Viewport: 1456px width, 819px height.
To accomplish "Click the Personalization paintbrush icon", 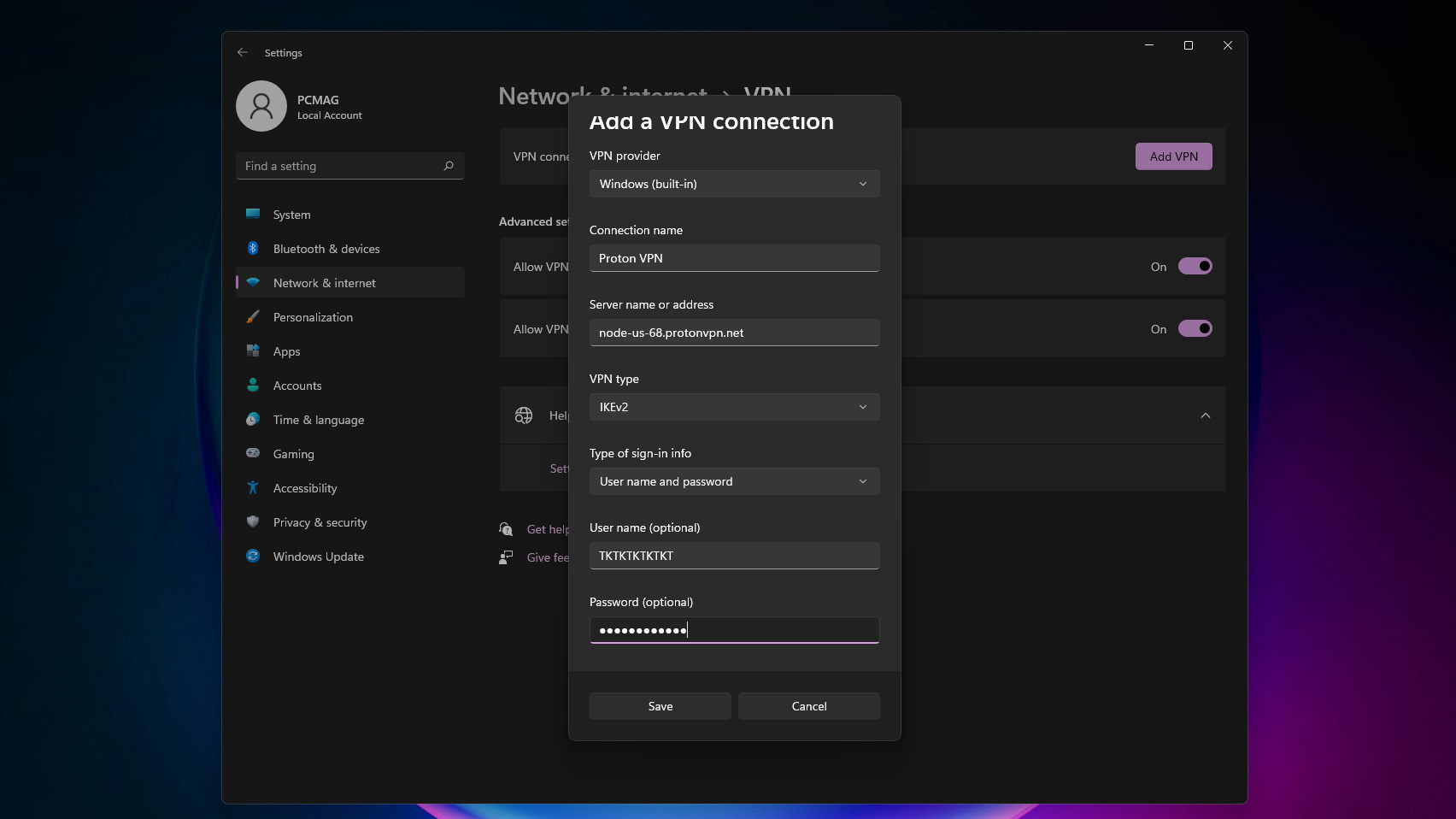I will [253, 317].
